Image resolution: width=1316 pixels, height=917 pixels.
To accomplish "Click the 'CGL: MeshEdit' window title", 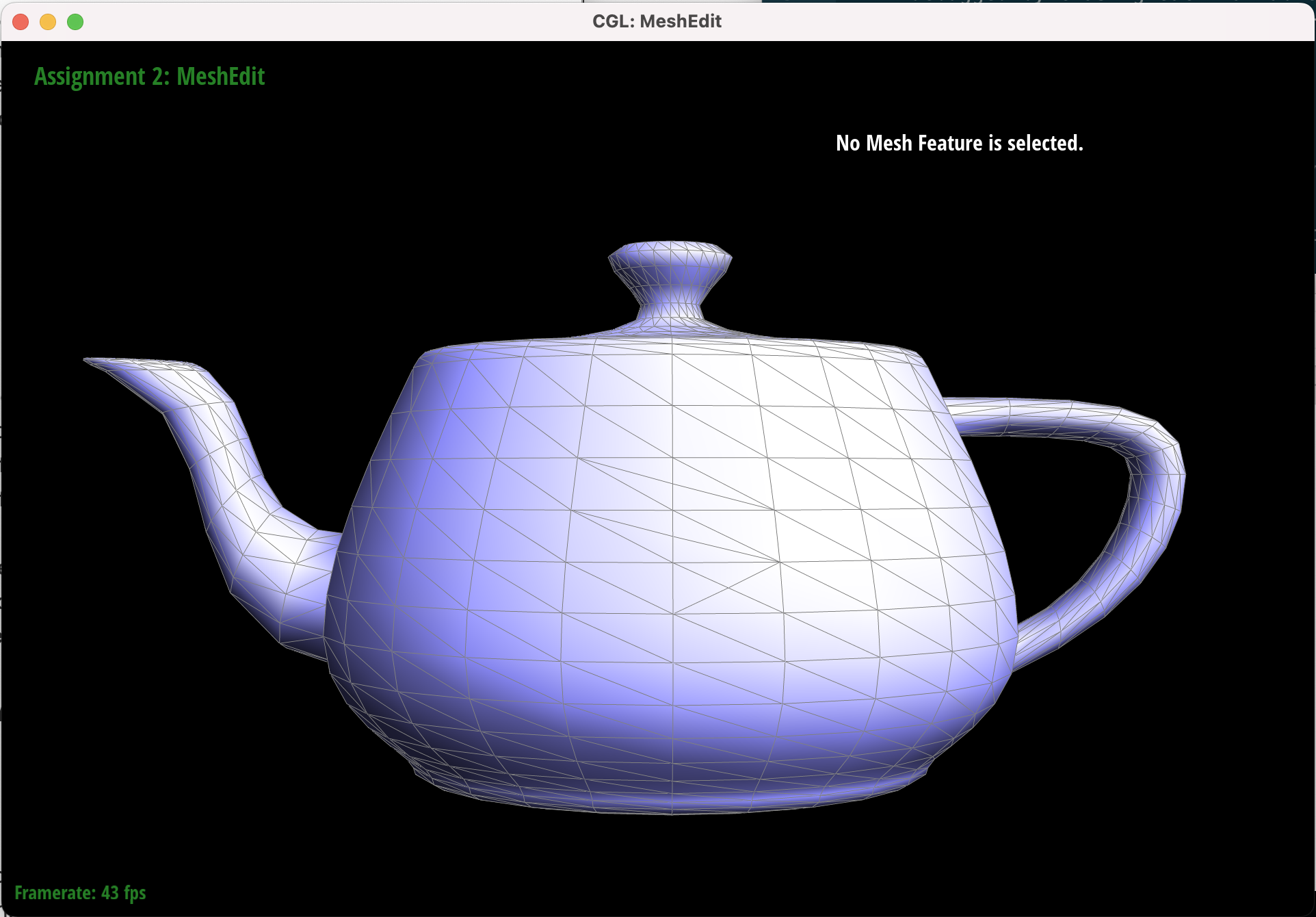I will 657,21.
